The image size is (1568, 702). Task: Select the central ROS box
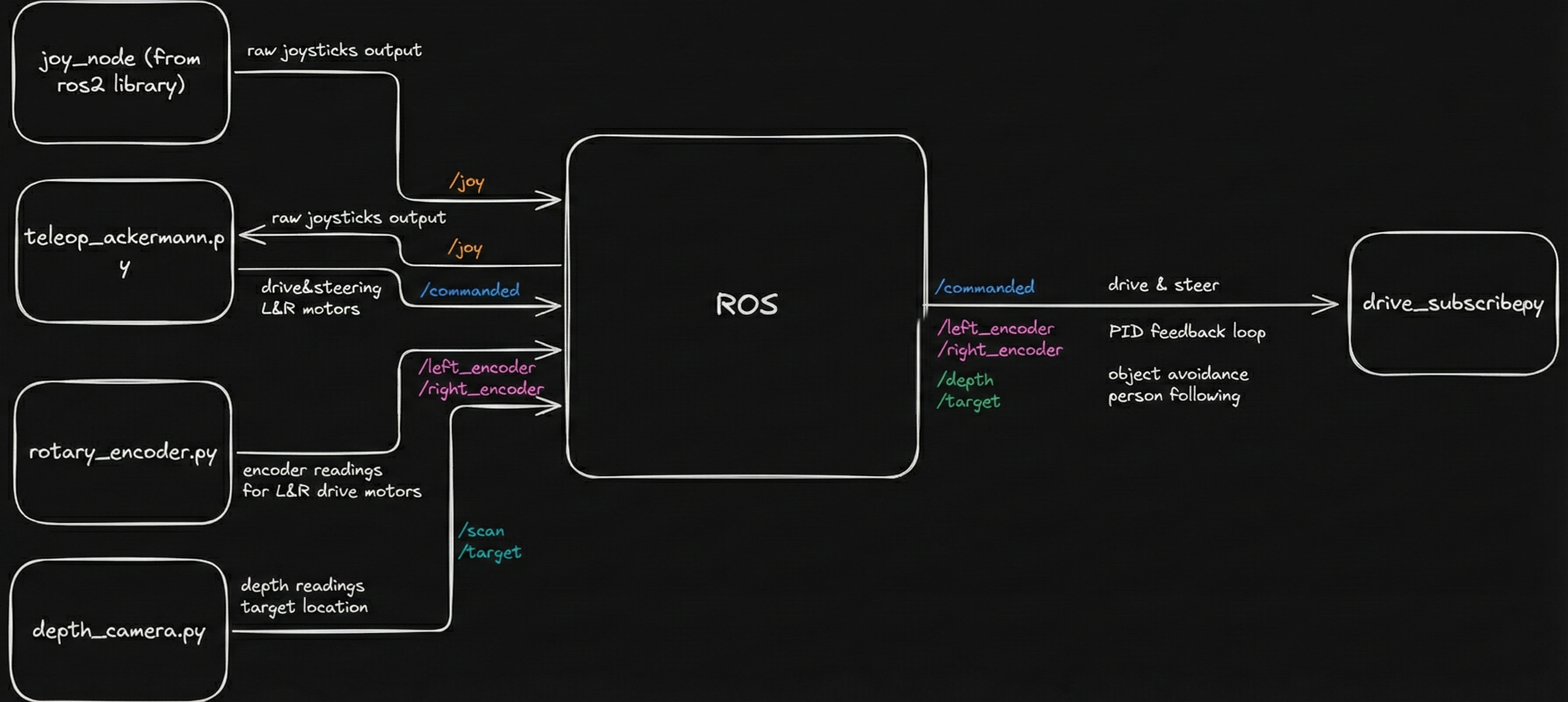pyautogui.click(x=746, y=304)
